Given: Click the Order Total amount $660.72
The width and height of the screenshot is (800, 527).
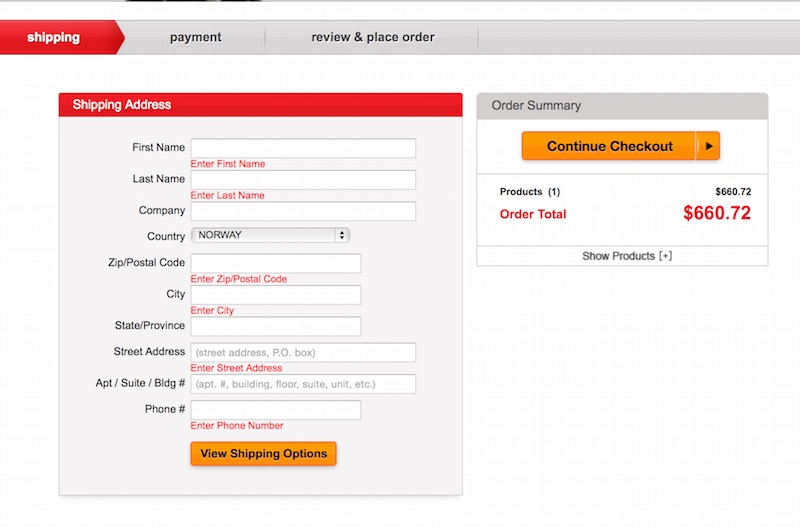Looking at the screenshot, I should tap(717, 213).
